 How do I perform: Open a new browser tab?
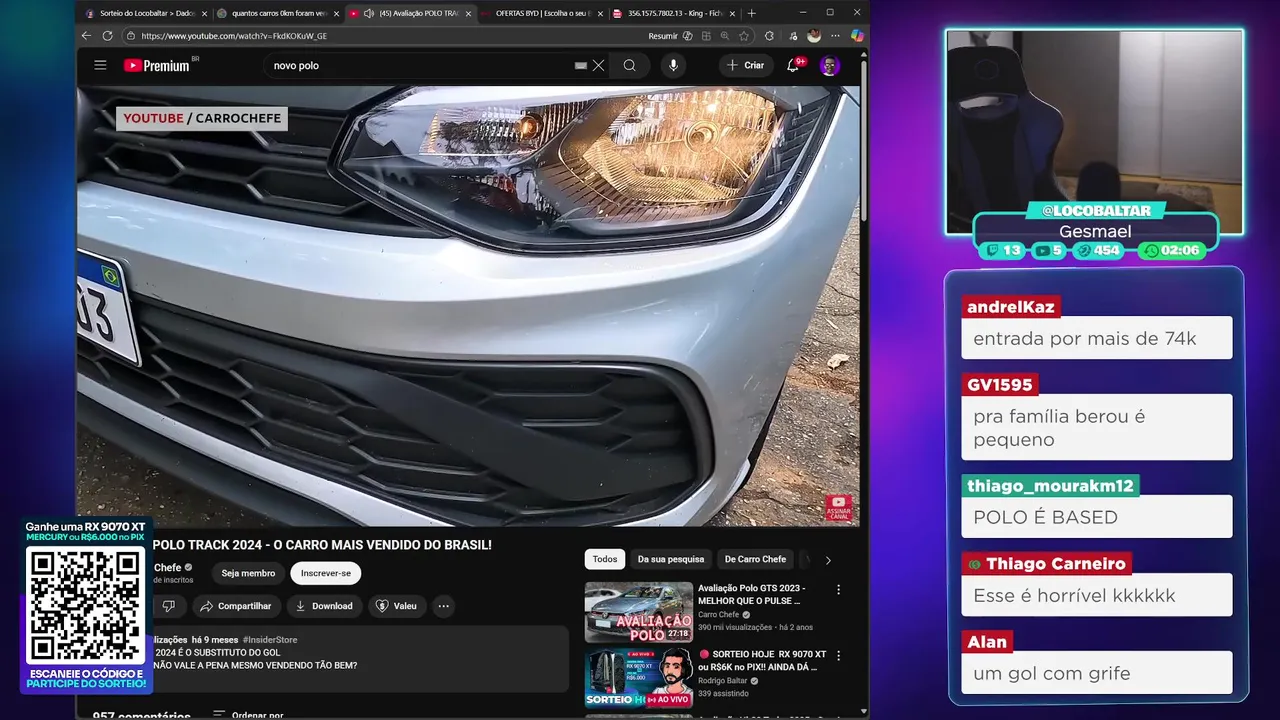(x=752, y=13)
